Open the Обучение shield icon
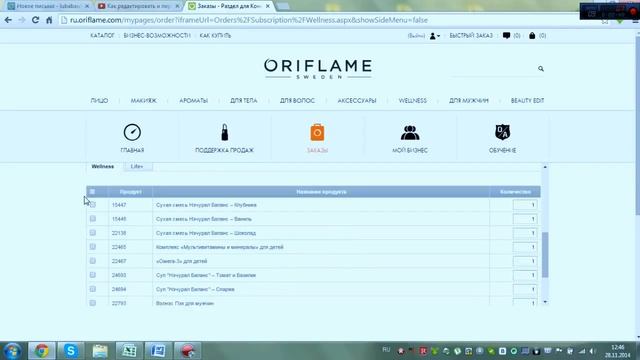The height and width of the screenshot is (360, 640). point(502,132)
